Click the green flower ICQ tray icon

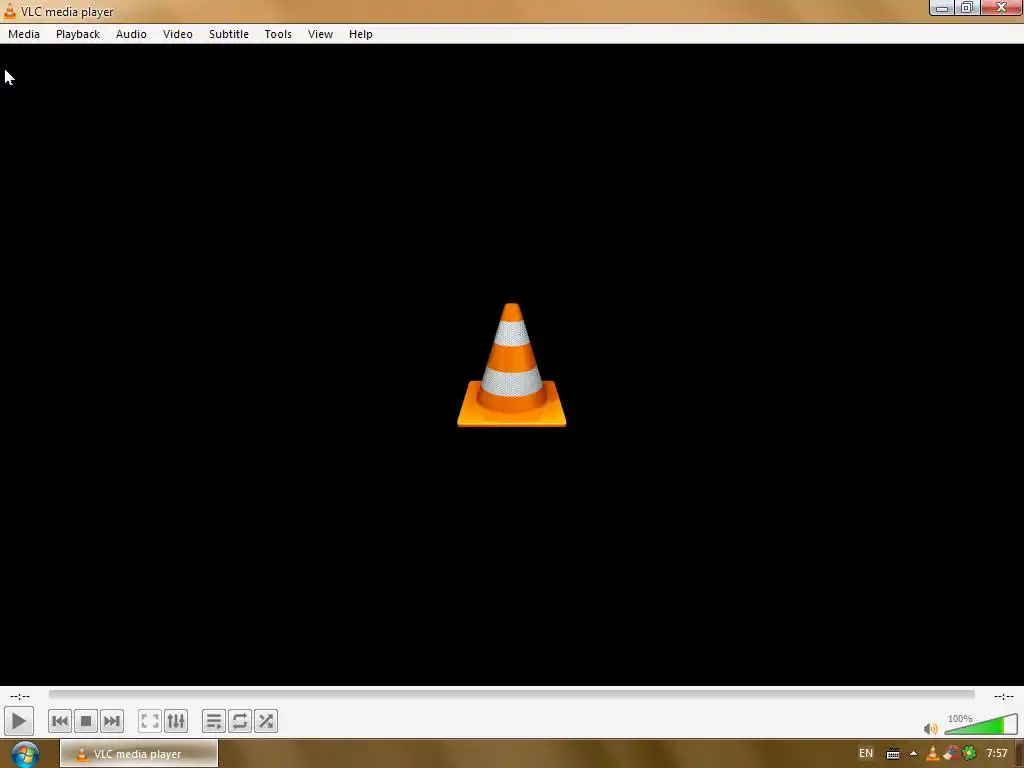coord(969,754)
